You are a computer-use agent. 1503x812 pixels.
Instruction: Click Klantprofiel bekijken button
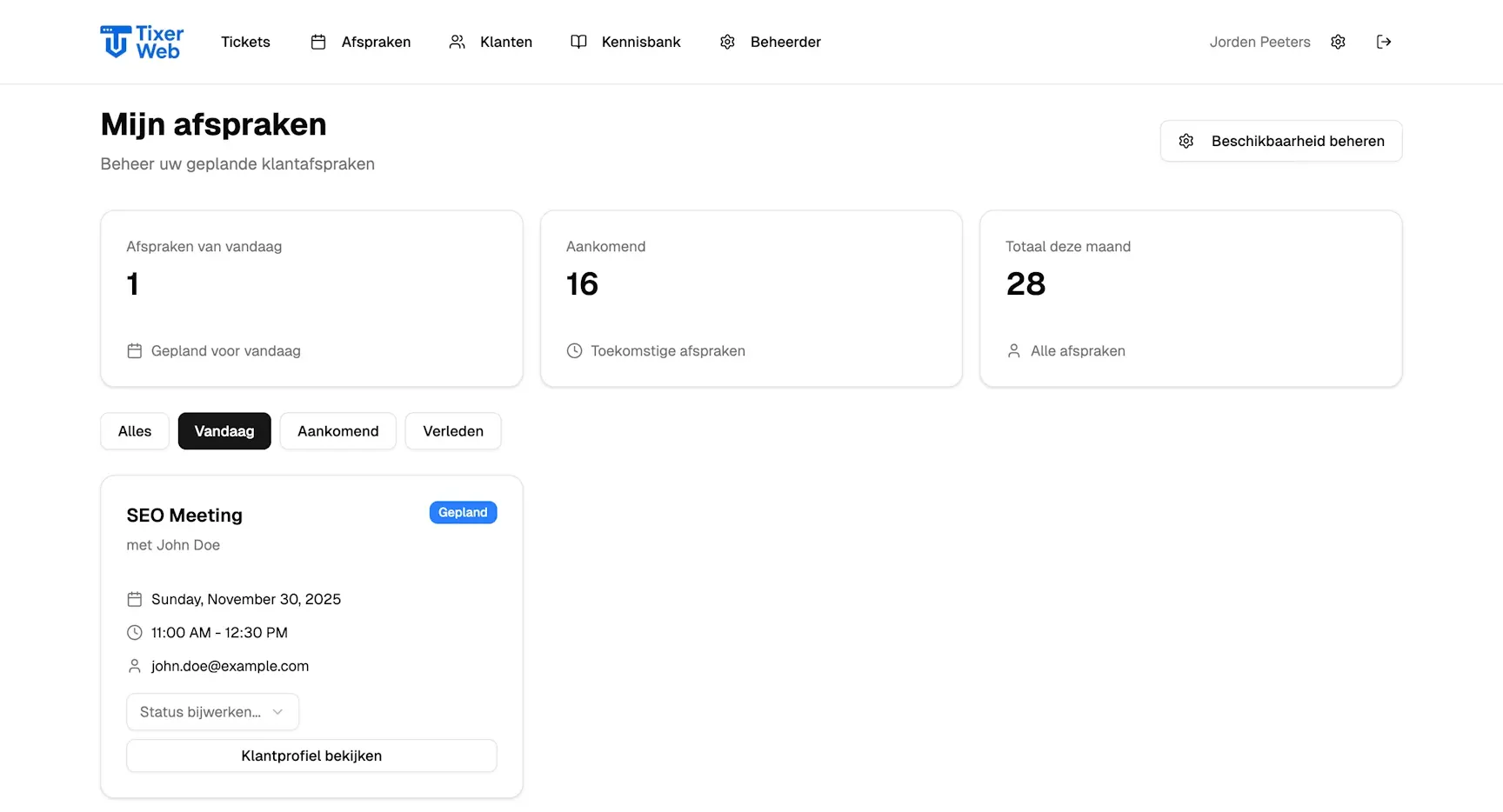click(311, 755)
